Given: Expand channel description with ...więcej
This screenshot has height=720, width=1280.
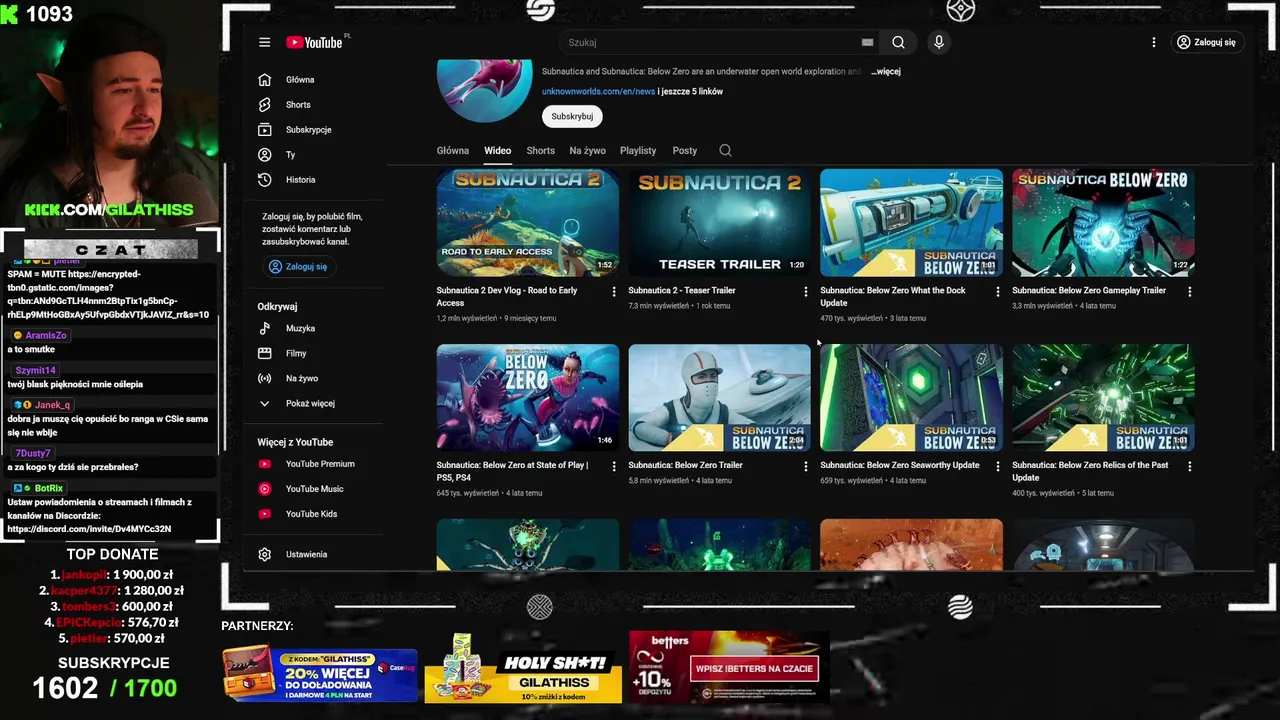Looking at the screenshot, I should [886, 71].
